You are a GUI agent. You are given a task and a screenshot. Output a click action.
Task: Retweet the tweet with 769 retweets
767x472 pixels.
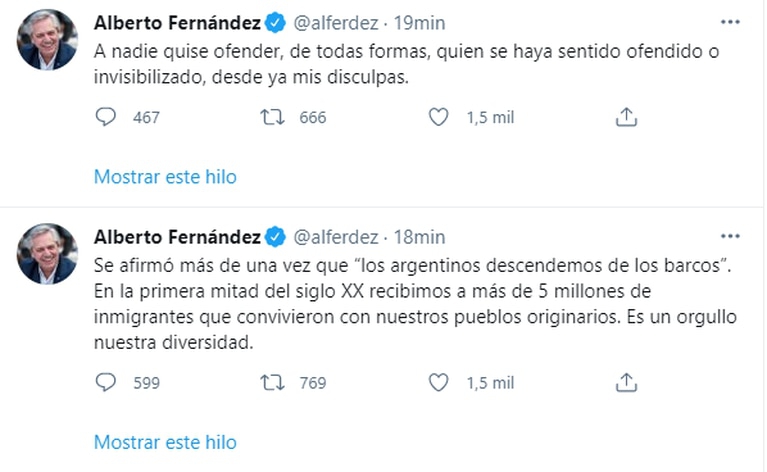coord(272,382)
